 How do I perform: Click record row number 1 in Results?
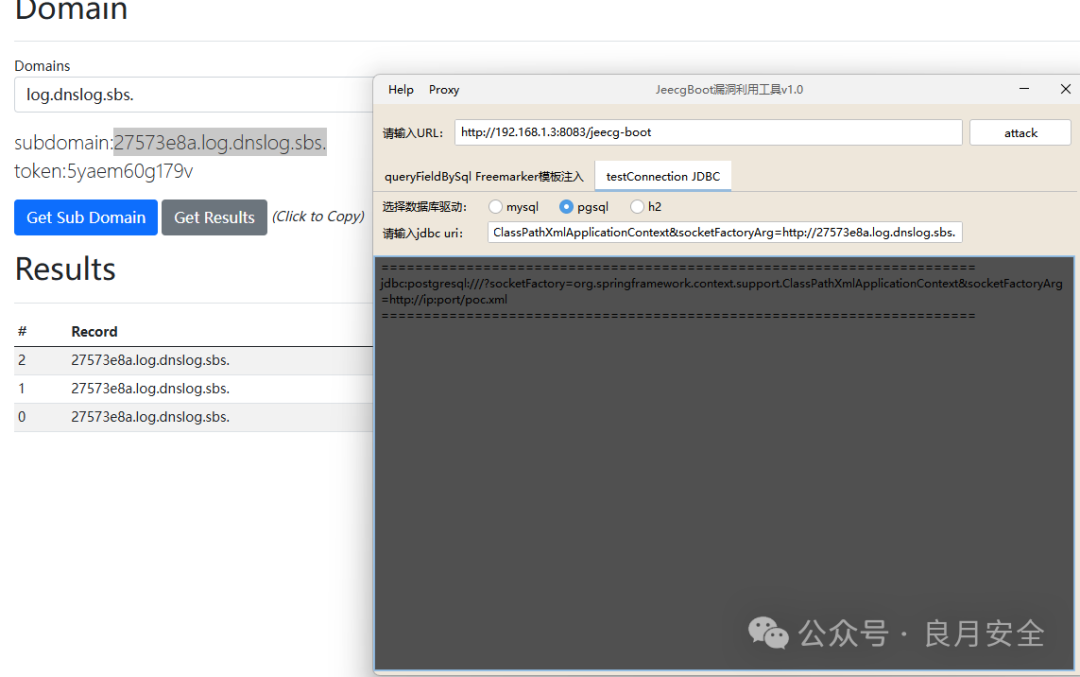click(193, 388)
